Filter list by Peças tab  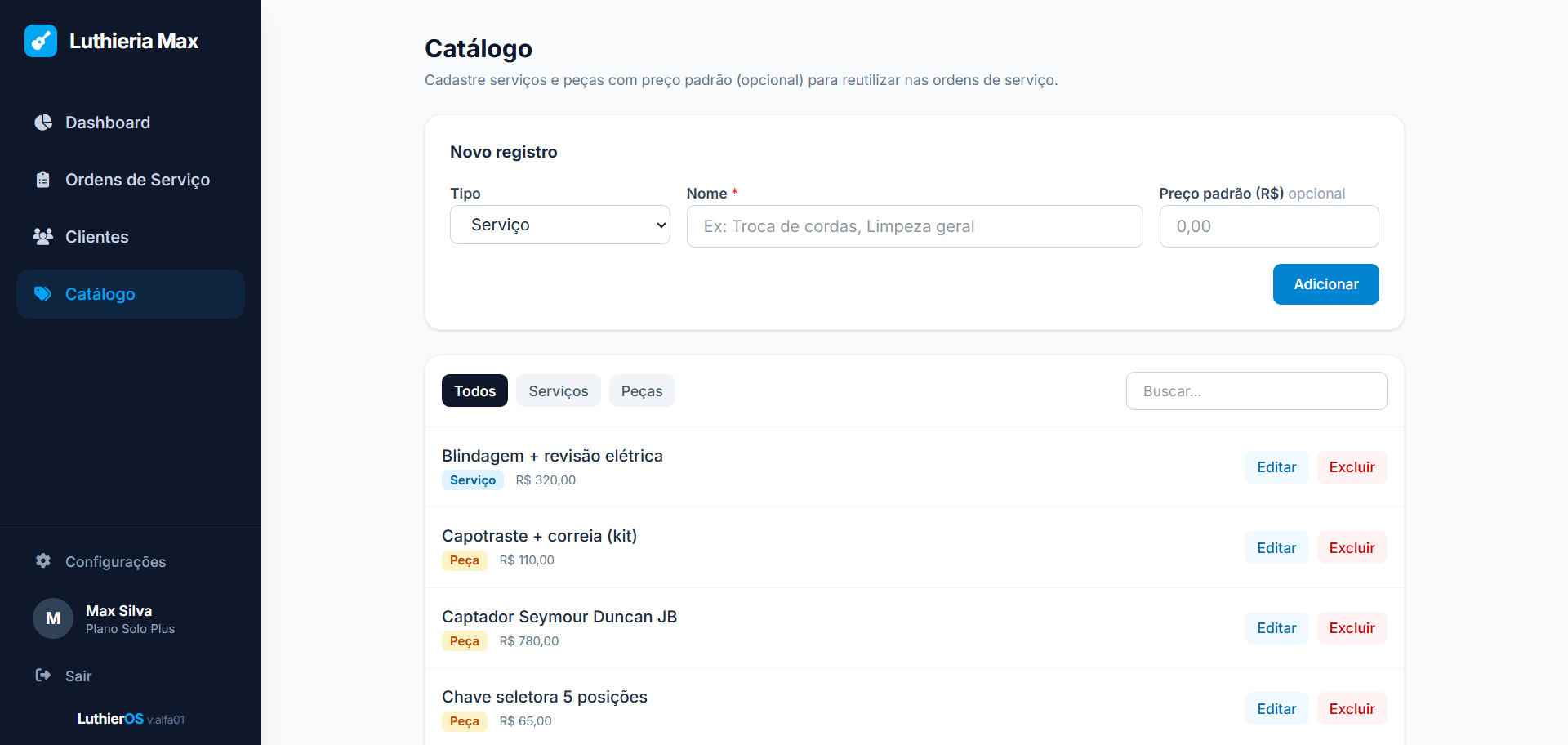[642, 390]
